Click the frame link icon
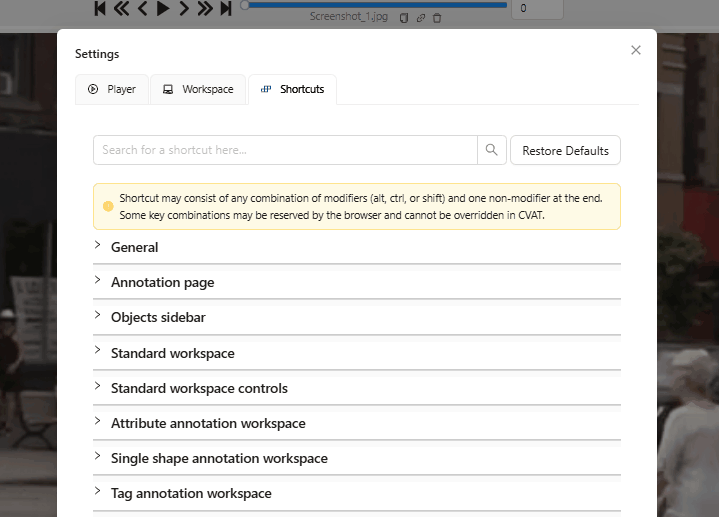 [x=420, y=18]
